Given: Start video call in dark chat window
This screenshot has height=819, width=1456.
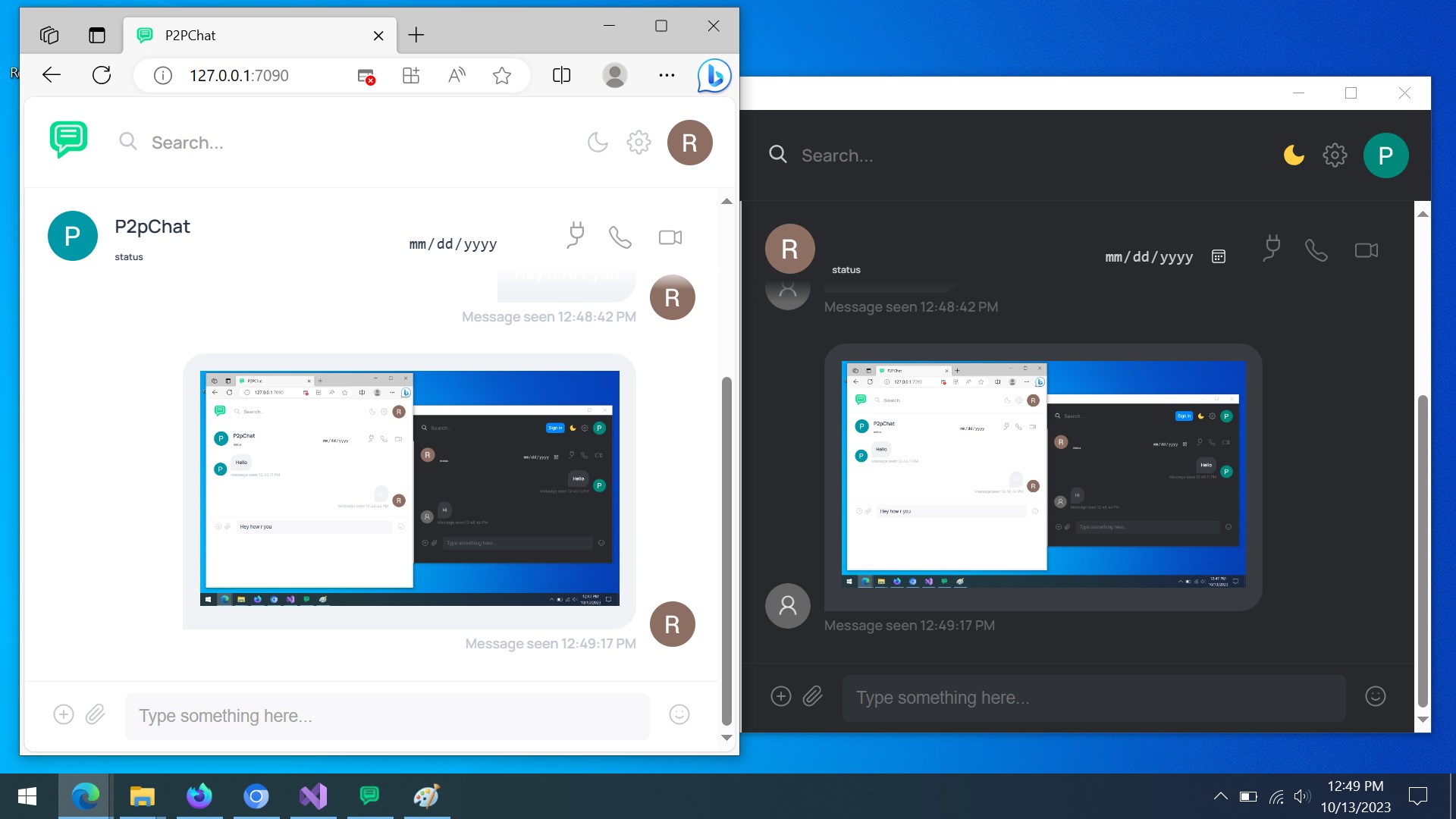Looking at the screenshot, I should click(x=1366, y=250).
